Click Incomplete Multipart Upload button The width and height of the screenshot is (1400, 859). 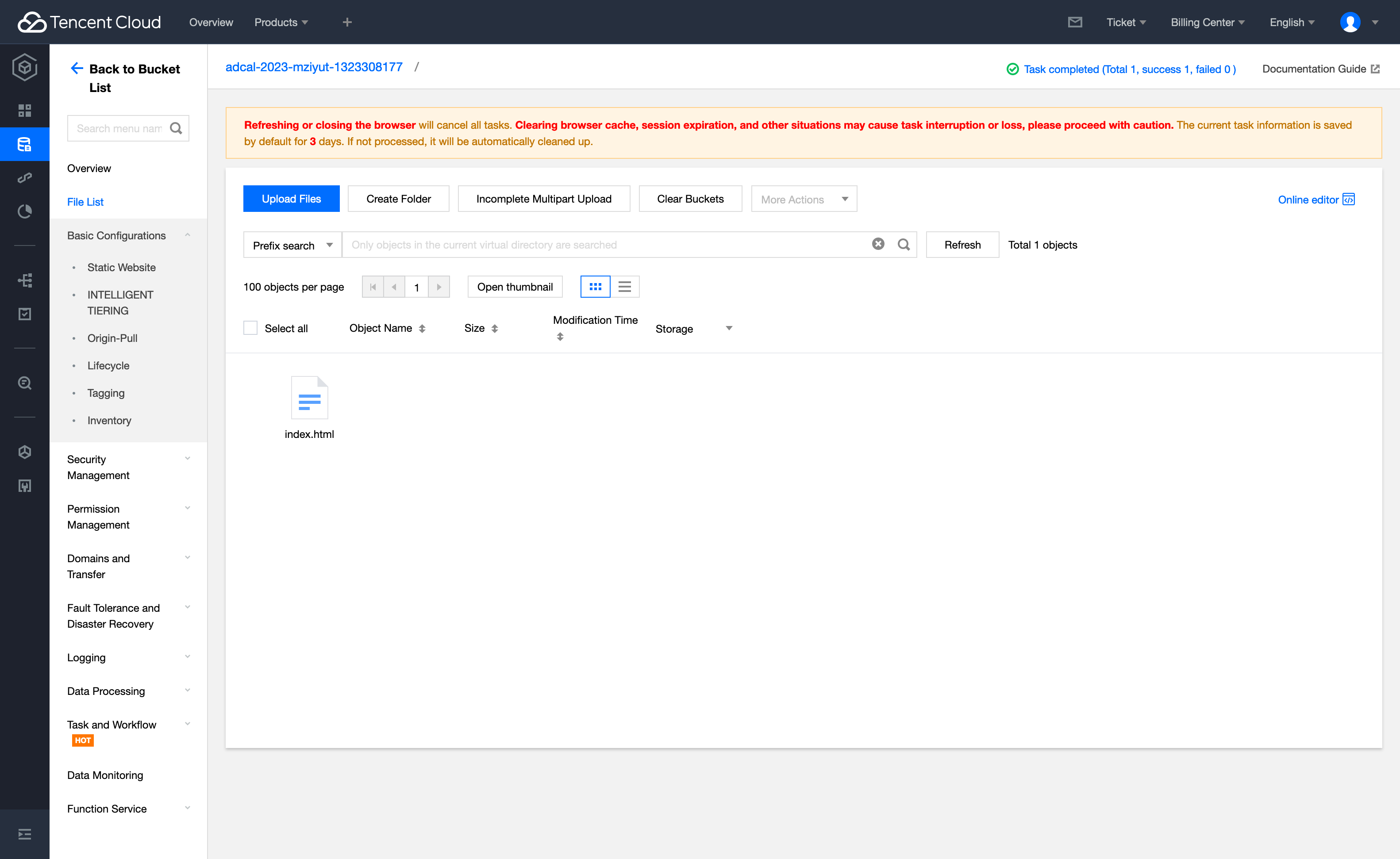click(544, 199)
